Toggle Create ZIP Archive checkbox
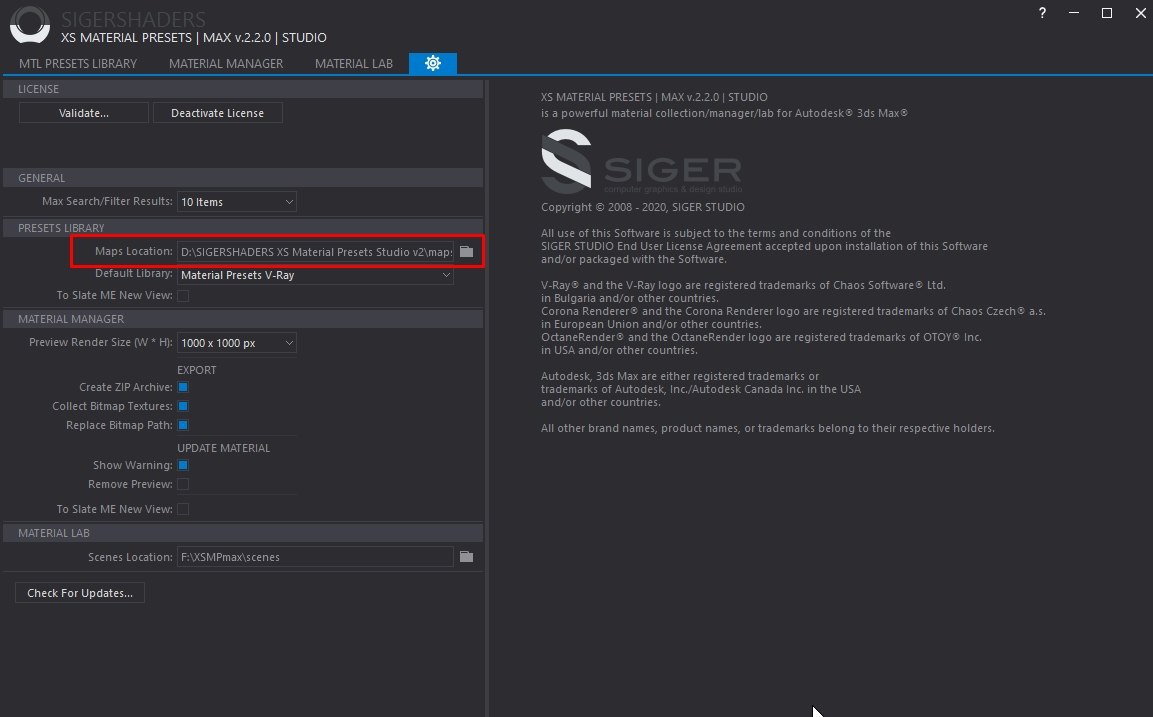The height and width of the screenshot is (717, 1153). (x=183, y=387)
